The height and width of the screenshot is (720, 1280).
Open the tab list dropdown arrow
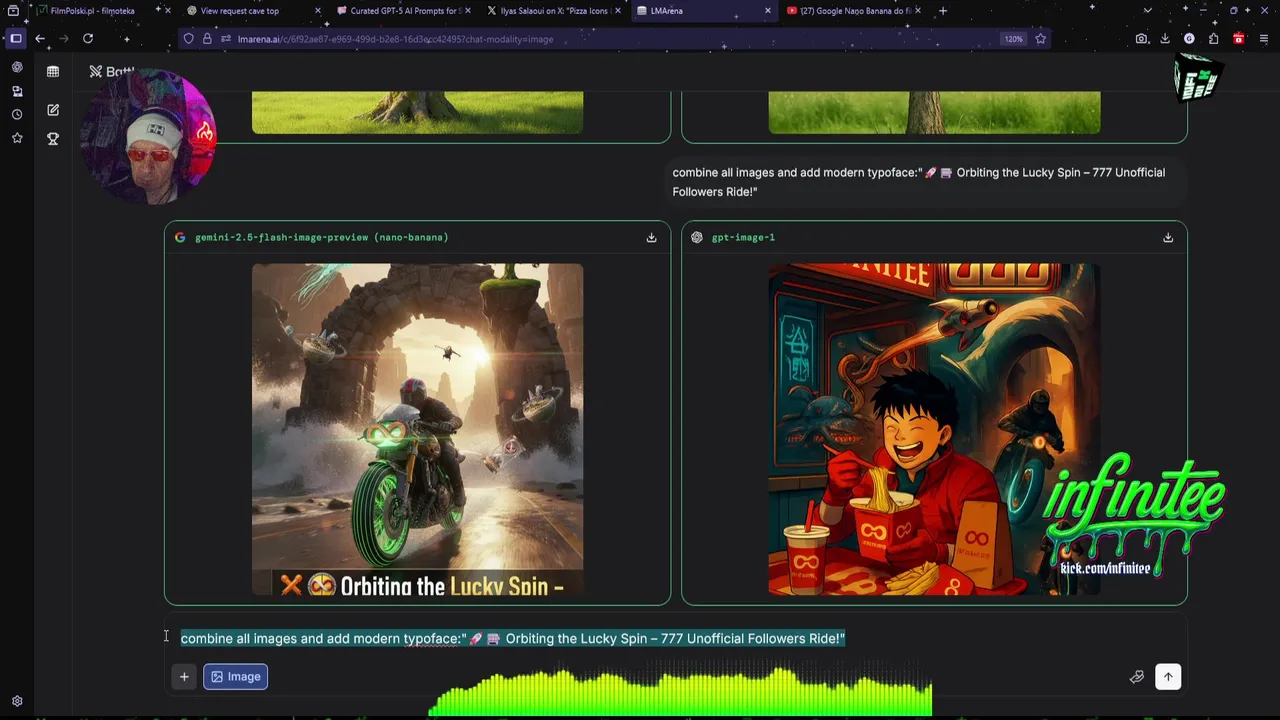coord(1147,11)
